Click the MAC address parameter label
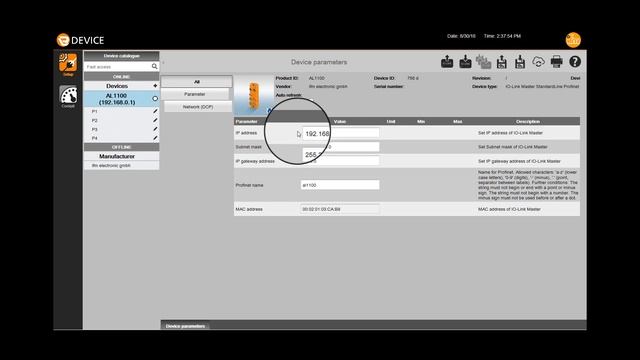The image size is (640, 360). [249, 209]
